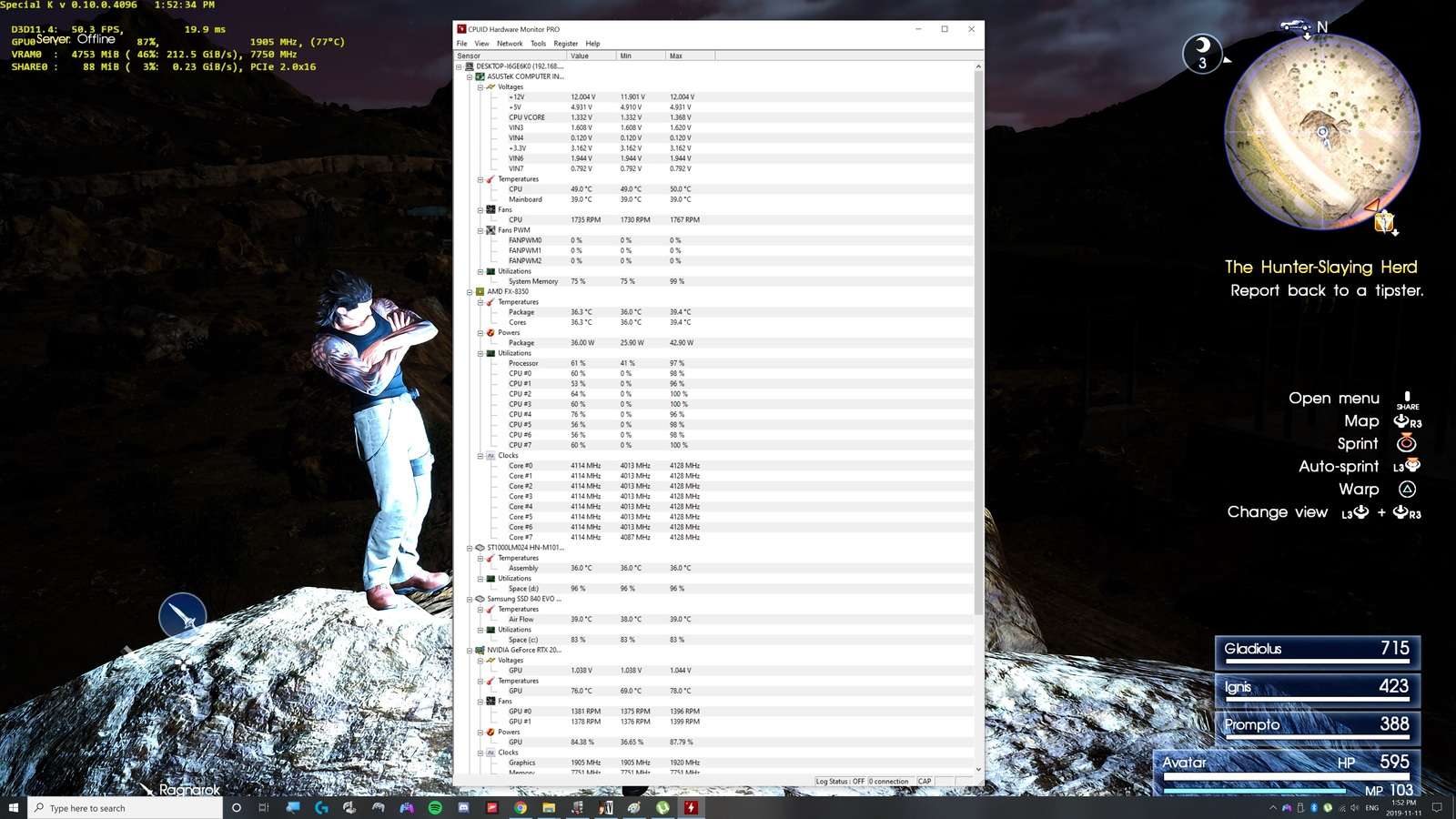Collapse the Samsung SSD 840 EVO node
The width and height of the screenshot is (1456, 819).
click(470, 599)
